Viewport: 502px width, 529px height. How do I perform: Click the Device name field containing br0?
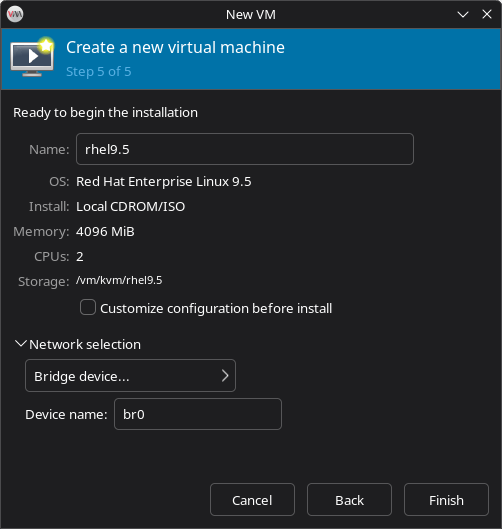(x=198, y=414)
